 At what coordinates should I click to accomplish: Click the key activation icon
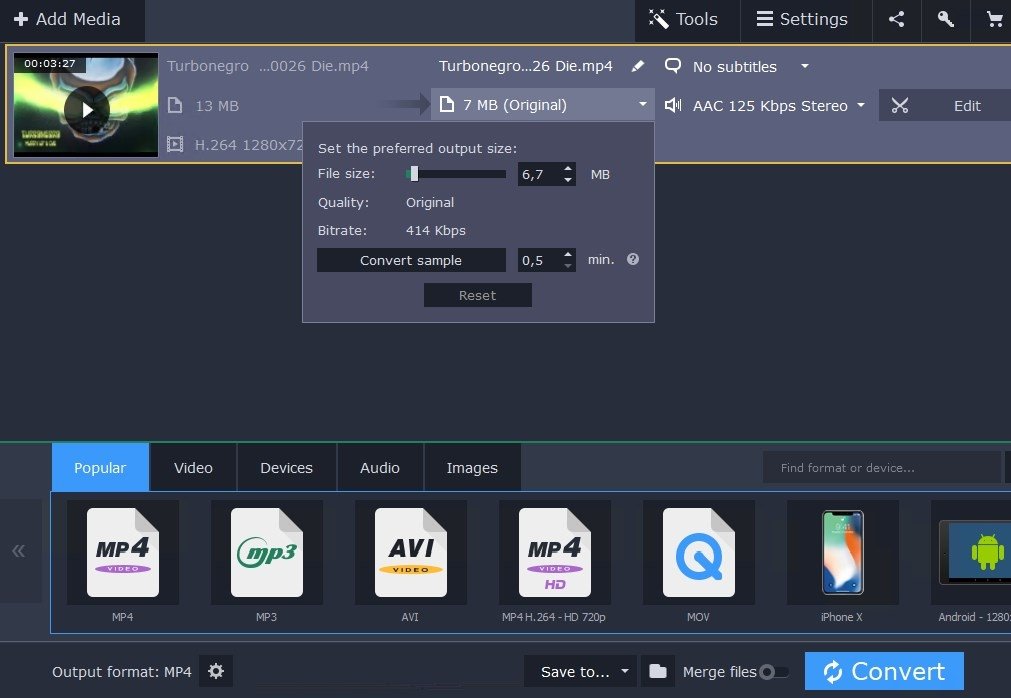[945, 19]
